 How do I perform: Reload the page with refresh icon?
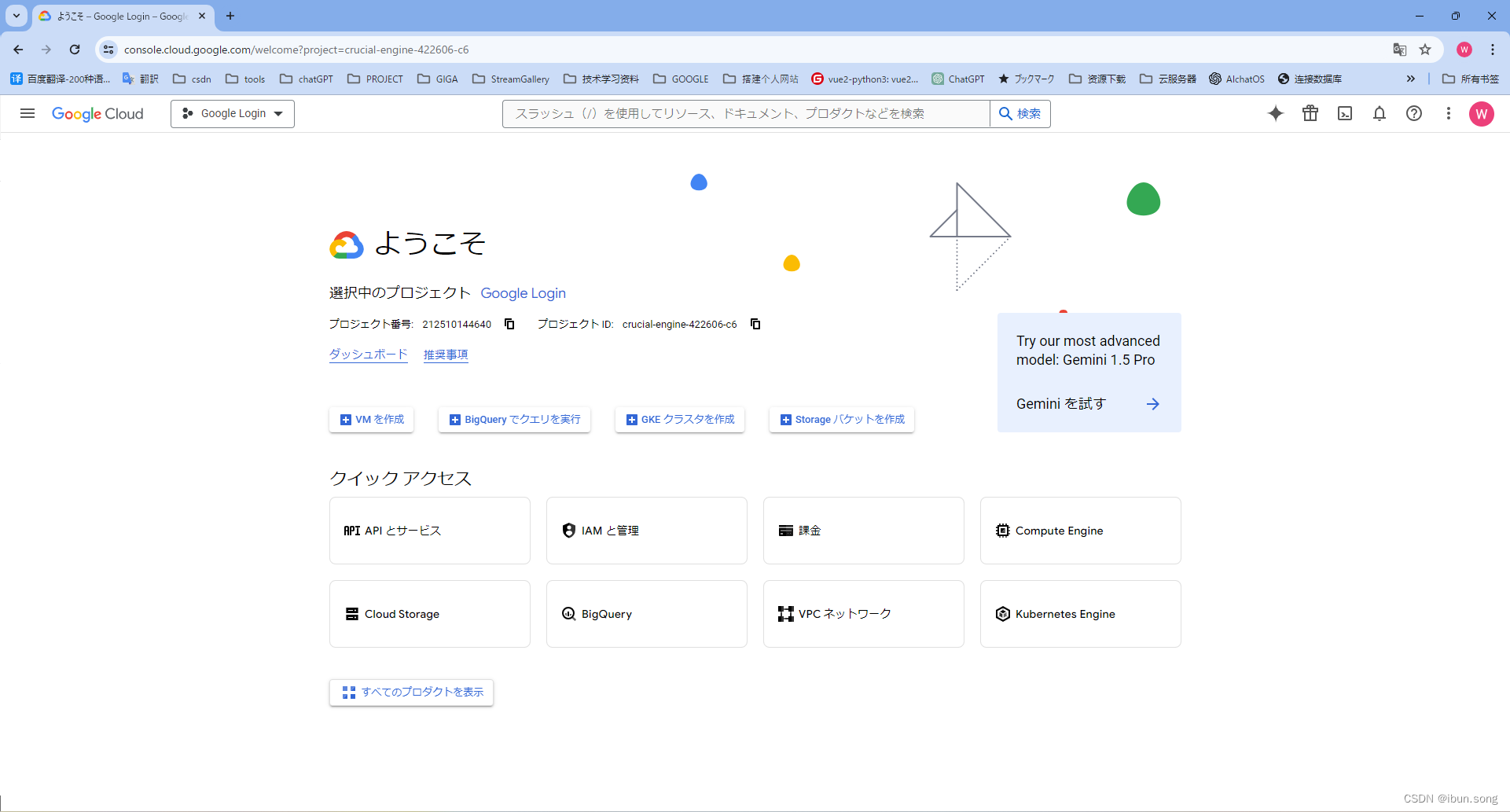pyautogui.click(x=75, y=50)
